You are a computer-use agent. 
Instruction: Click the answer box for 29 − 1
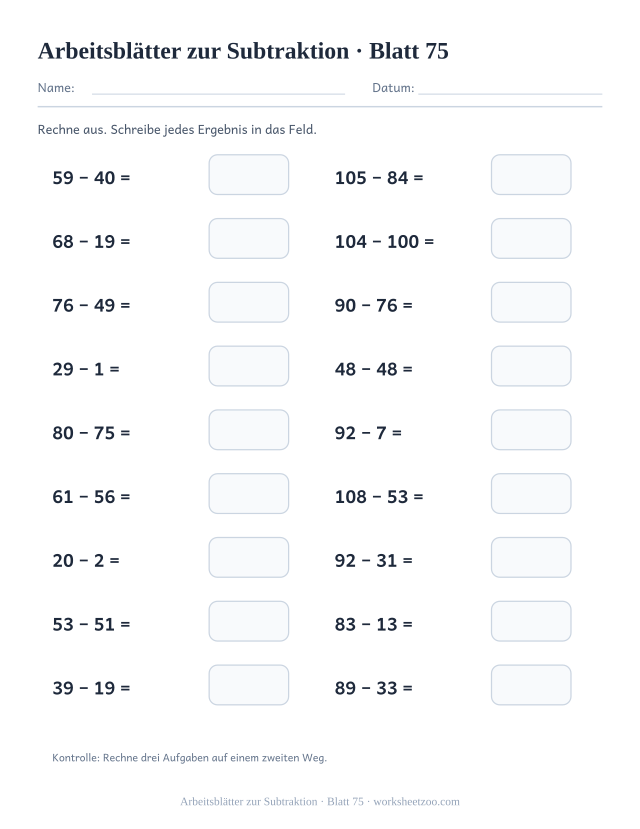249,366
